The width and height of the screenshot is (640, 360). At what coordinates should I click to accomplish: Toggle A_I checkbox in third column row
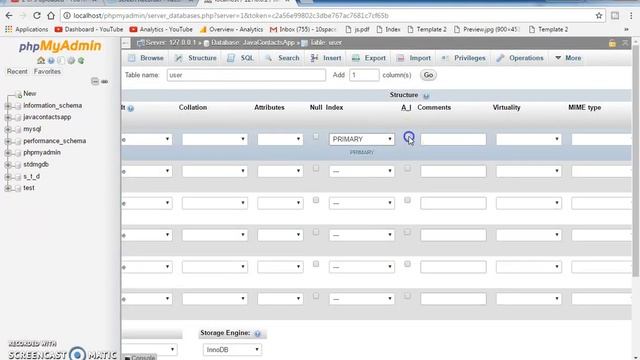click(x=407, y=200)
